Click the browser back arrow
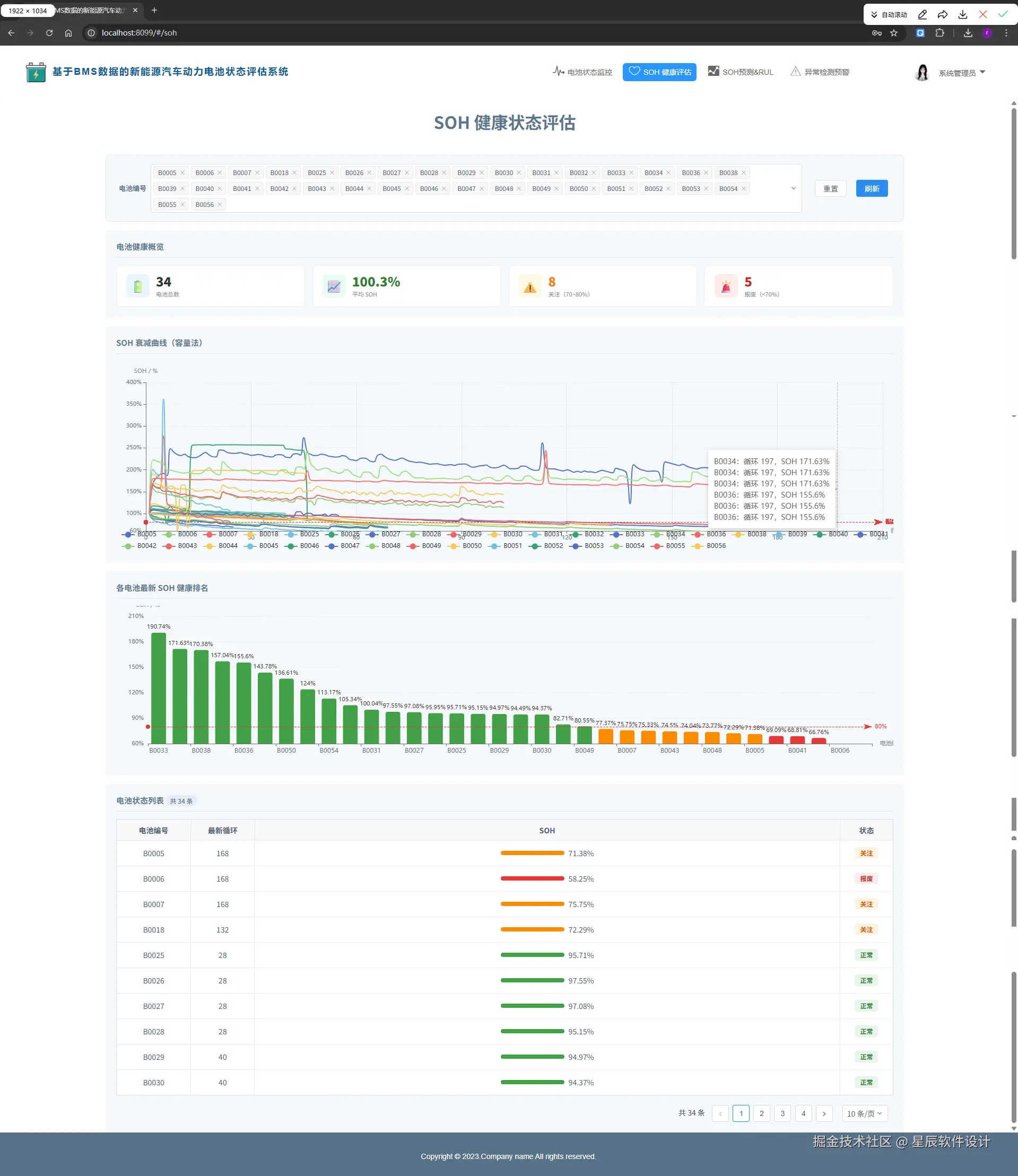Image resolution: width=1018 pixels, height=1176 pixels. coord(11,33)
